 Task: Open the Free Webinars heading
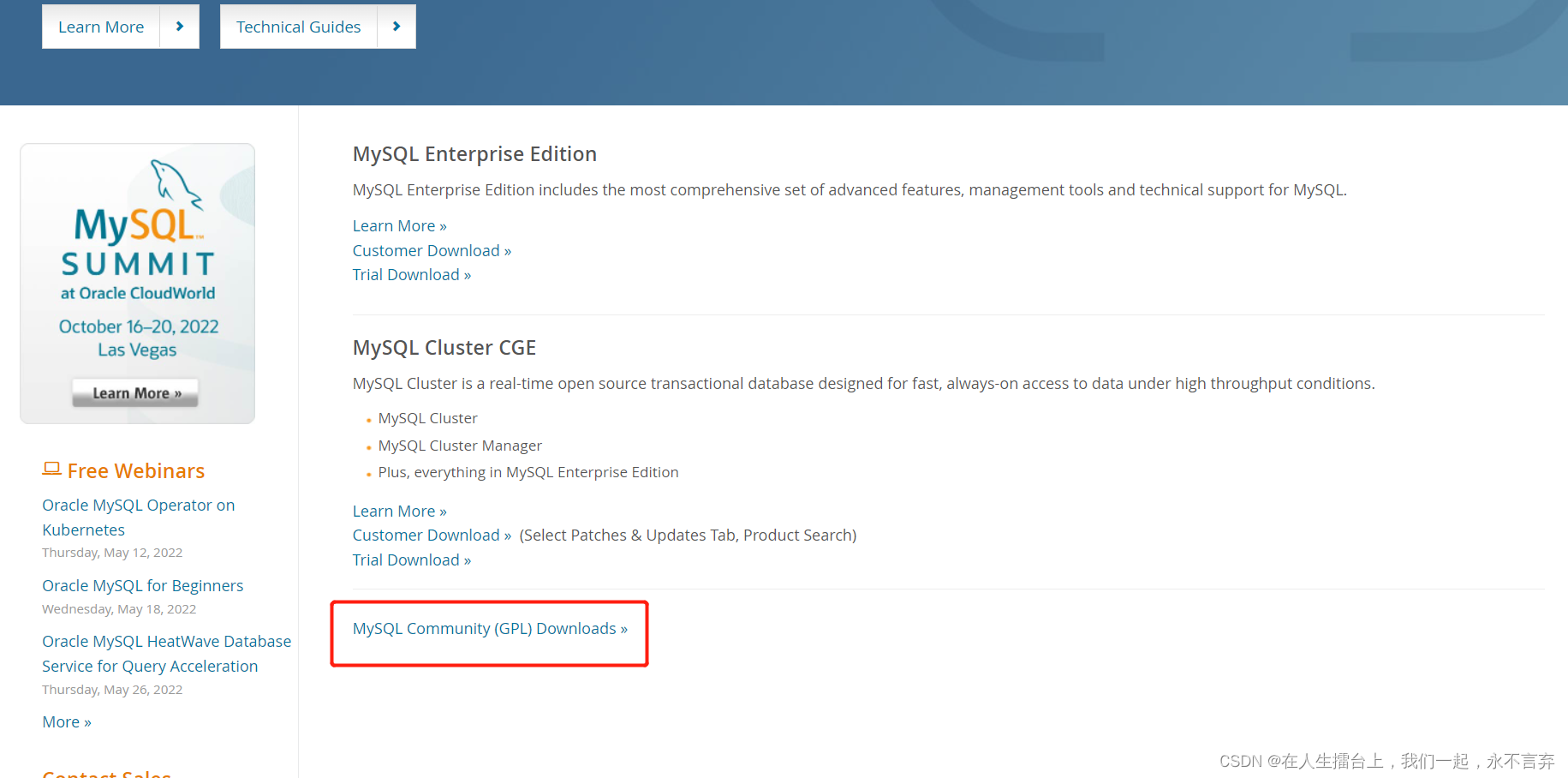point(136,470)
